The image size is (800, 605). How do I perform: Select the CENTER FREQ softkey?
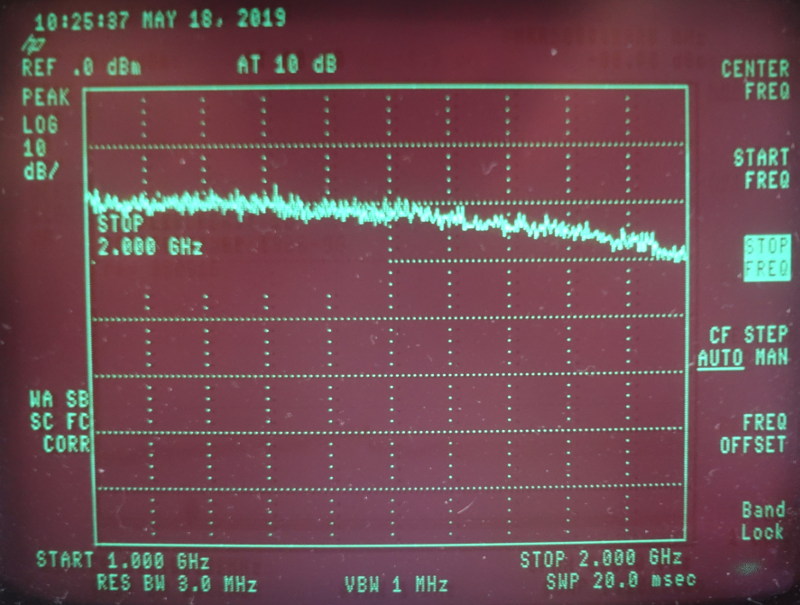coord(755,80)
